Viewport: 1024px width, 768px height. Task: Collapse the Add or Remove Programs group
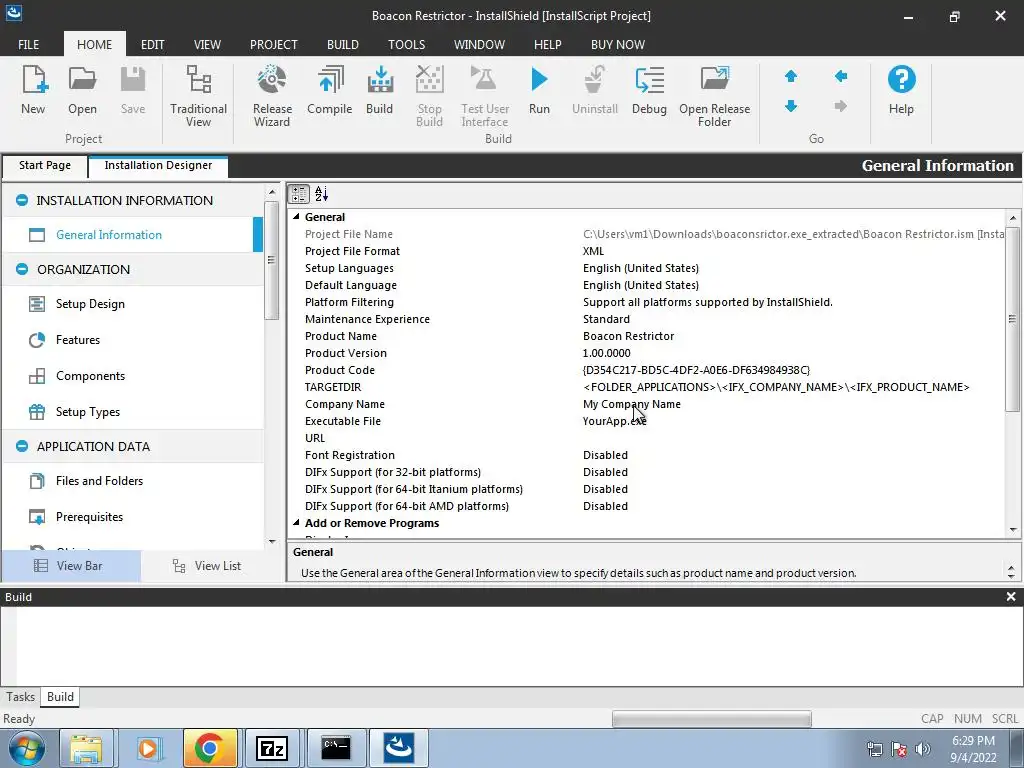296,522
